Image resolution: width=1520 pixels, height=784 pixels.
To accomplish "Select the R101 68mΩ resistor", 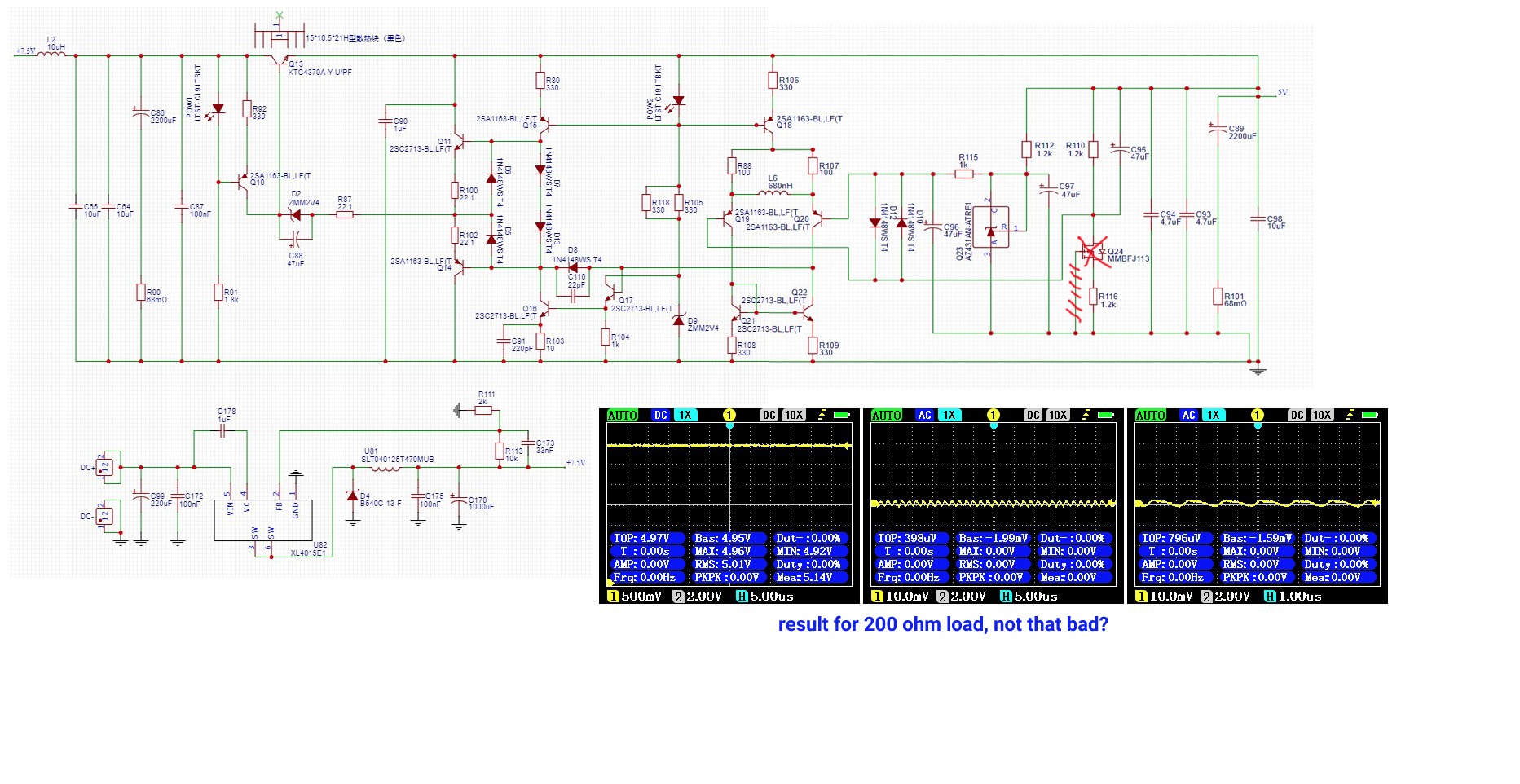I will [1218, 296].
